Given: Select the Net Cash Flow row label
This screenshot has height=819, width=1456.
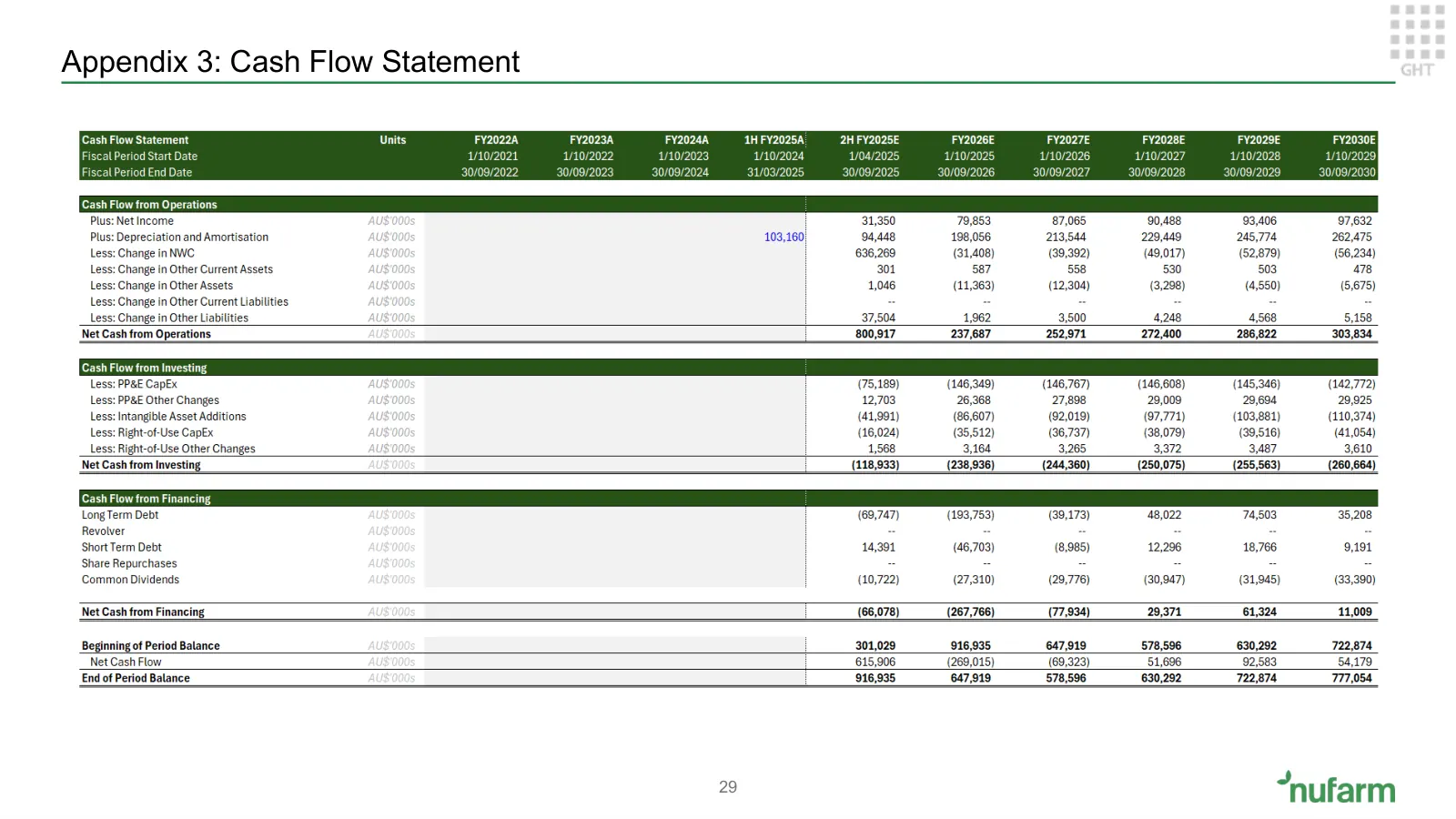Looking at the screenshot, I should point(126,662).
